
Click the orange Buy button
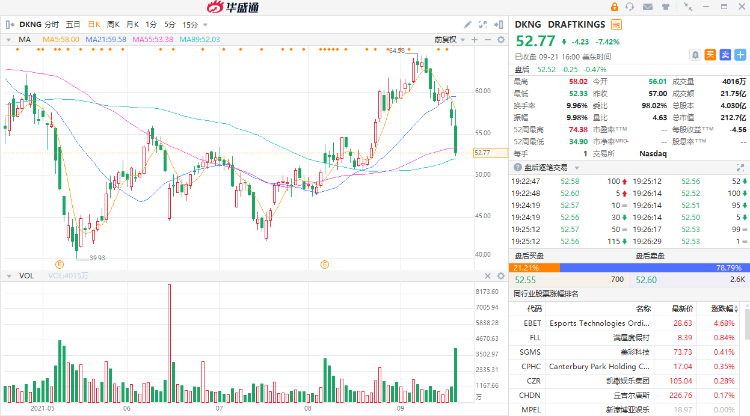click(x=711, y=54)
